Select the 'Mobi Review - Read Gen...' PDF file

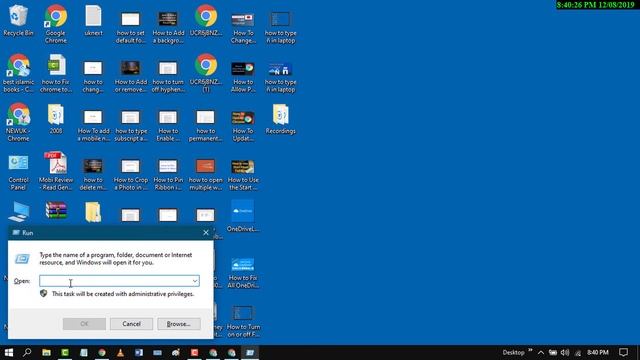click(56, 171)
